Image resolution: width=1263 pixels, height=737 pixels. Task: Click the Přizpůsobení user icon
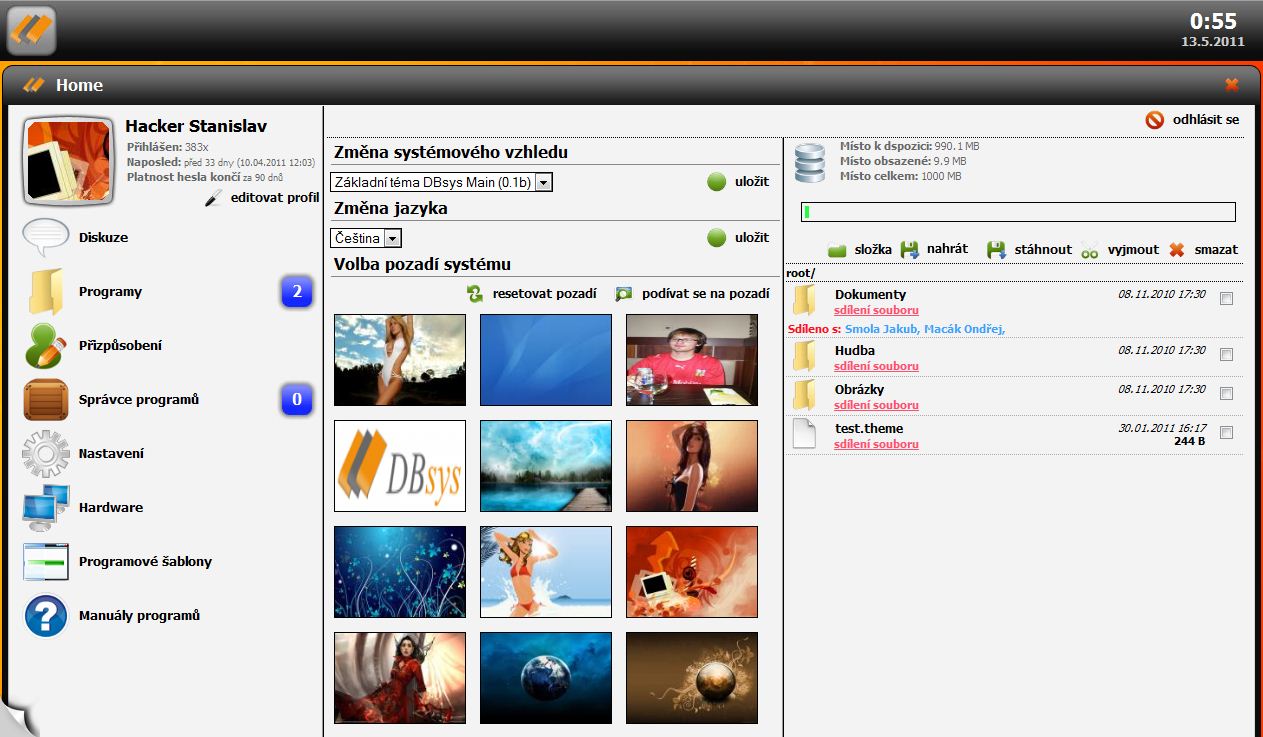(46, 346)
